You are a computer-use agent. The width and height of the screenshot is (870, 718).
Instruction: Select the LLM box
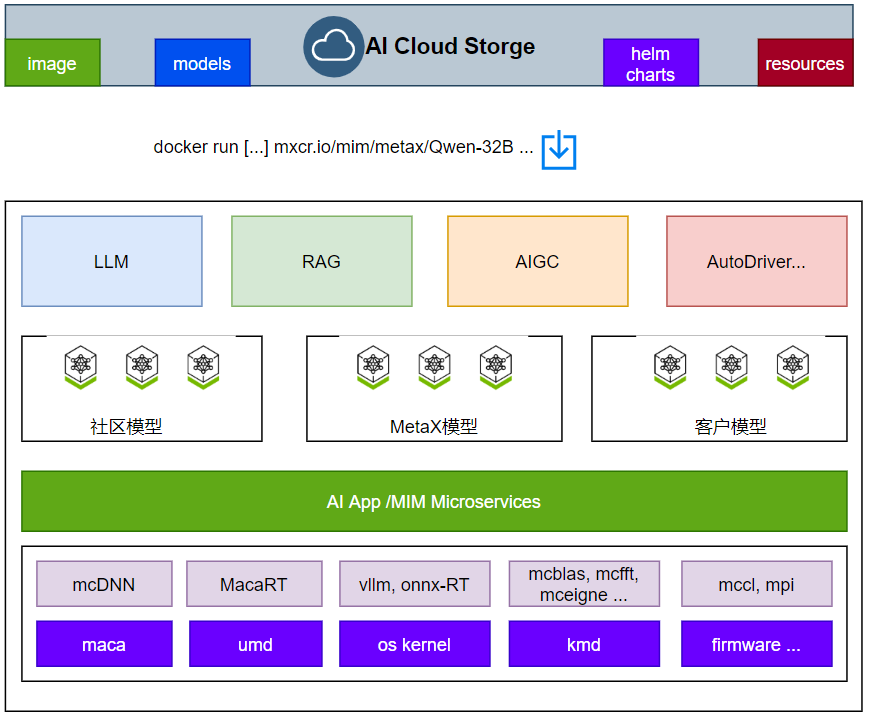112,261
